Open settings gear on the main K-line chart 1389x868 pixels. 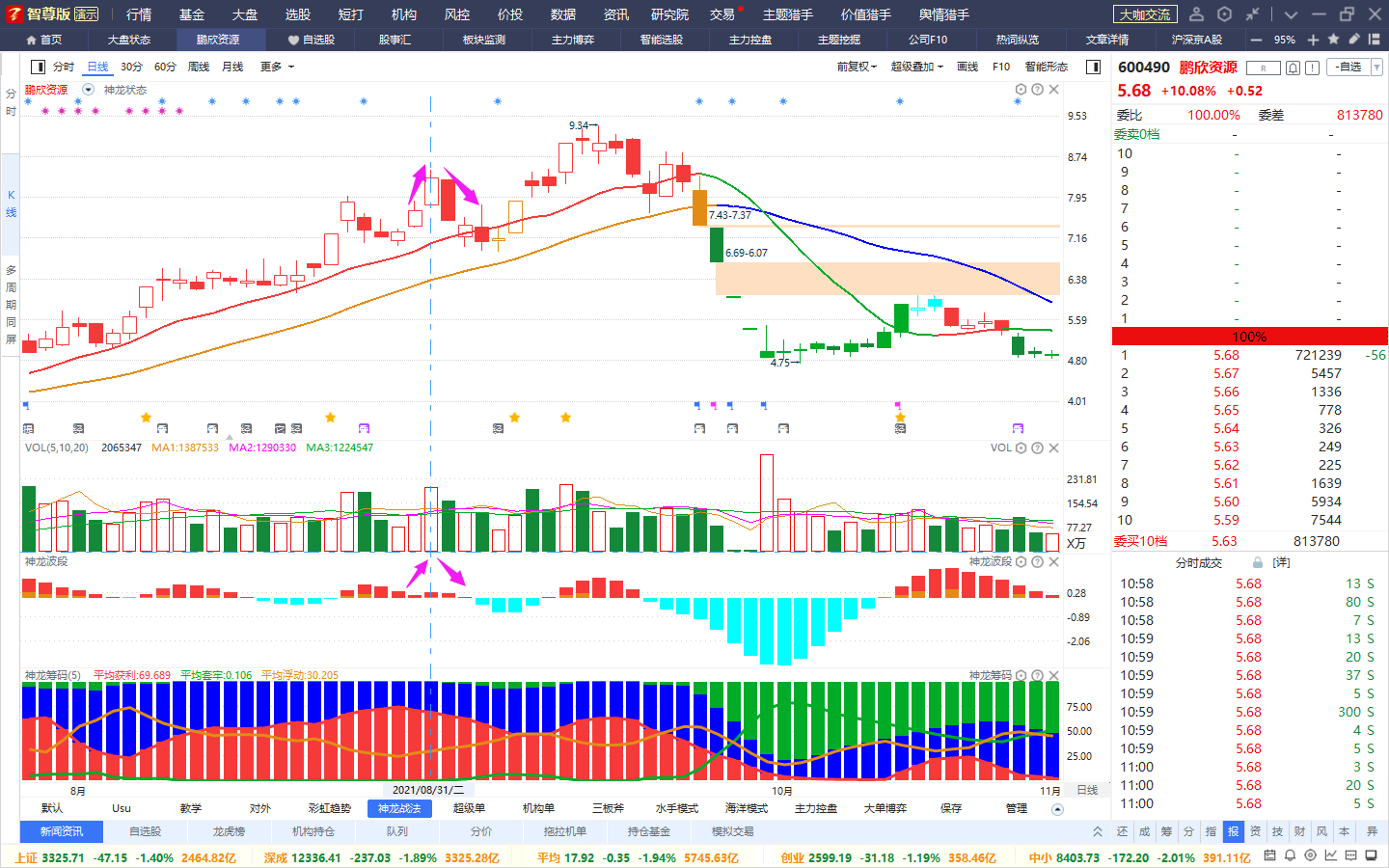pos(1021,90)
